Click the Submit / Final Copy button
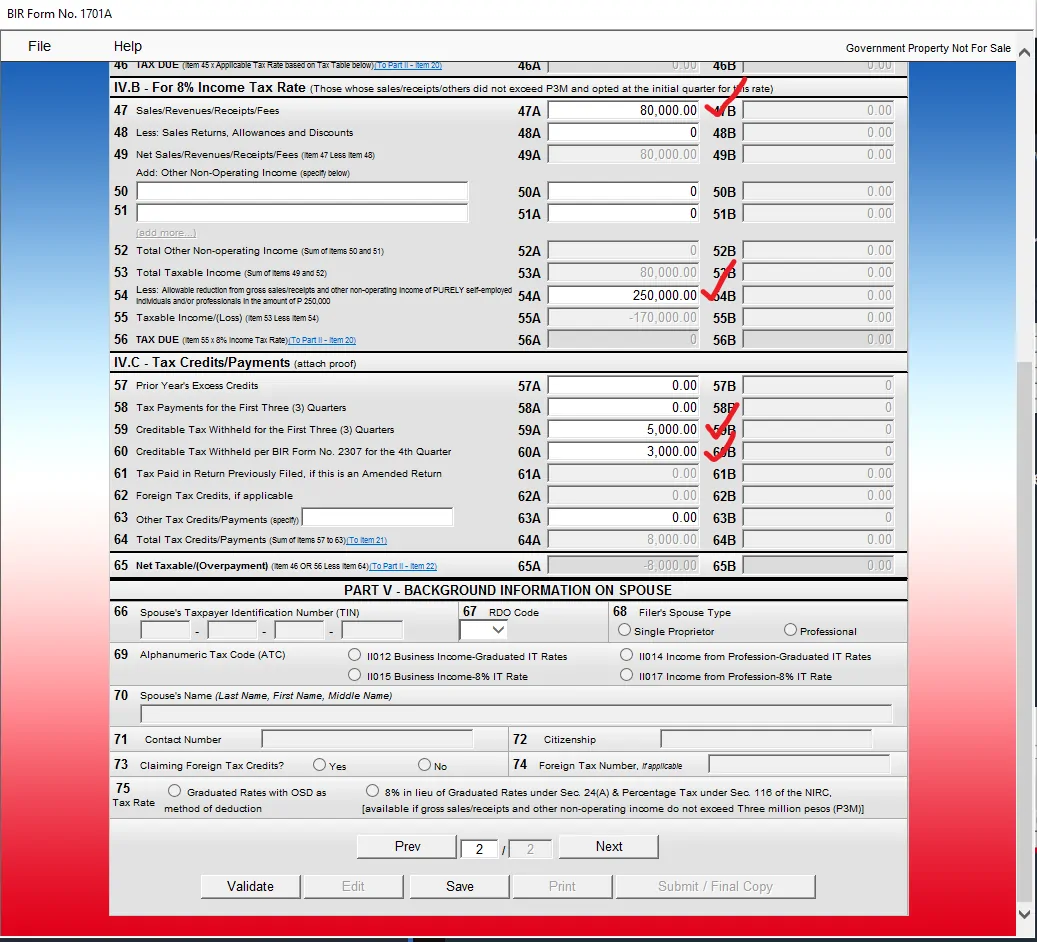This screenshot has width=1037, height=942. pyautogui.click(x=716, y=886)
